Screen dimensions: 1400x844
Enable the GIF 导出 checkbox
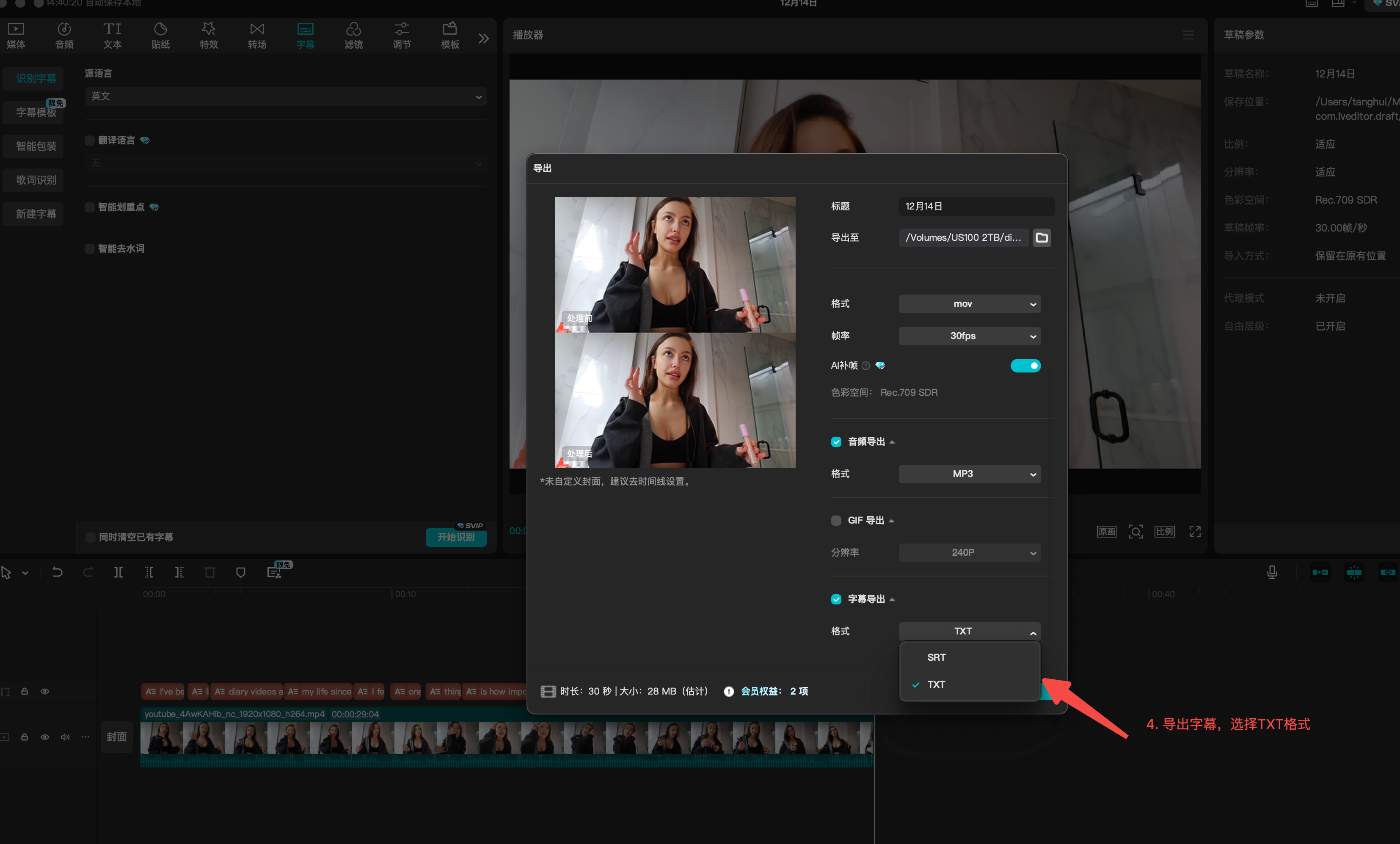pyautogui.click(x=836, y=521)
